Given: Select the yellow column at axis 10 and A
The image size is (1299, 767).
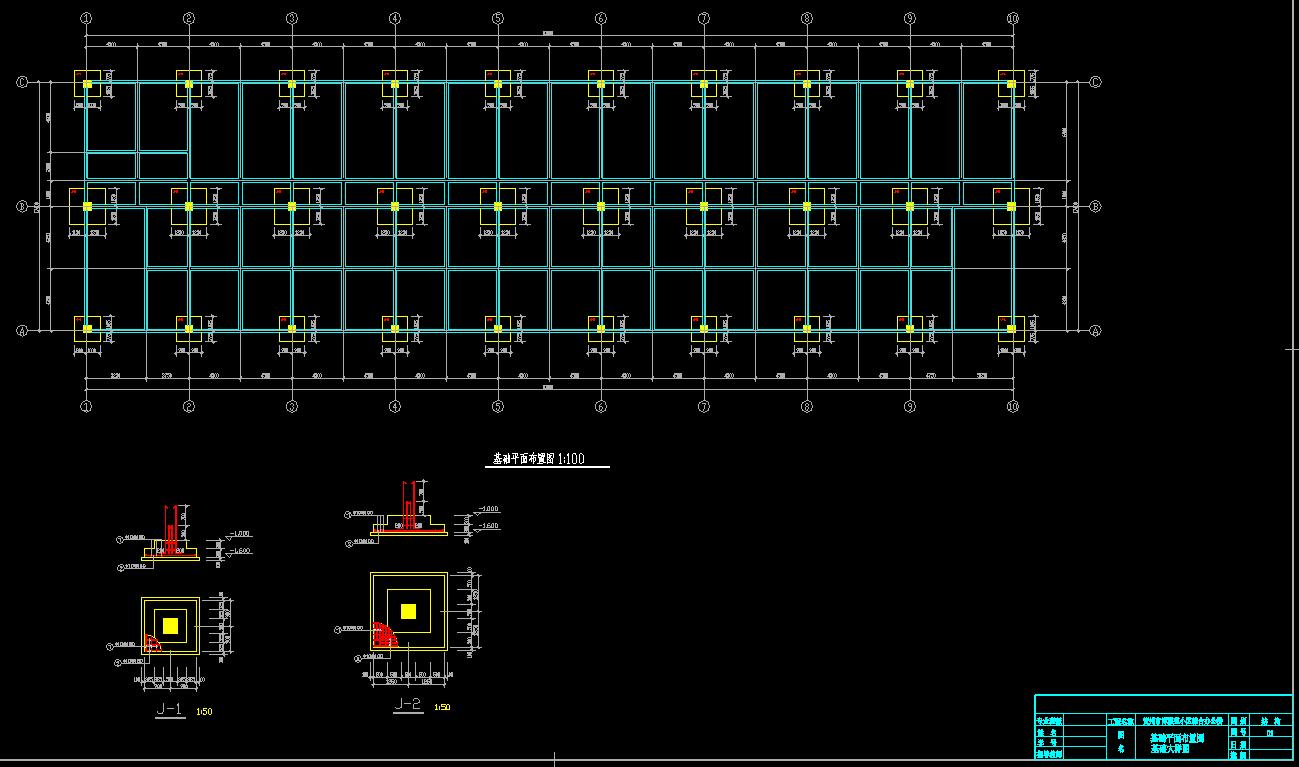Looking at the screenshot, I should click(x=1011, y=328).
